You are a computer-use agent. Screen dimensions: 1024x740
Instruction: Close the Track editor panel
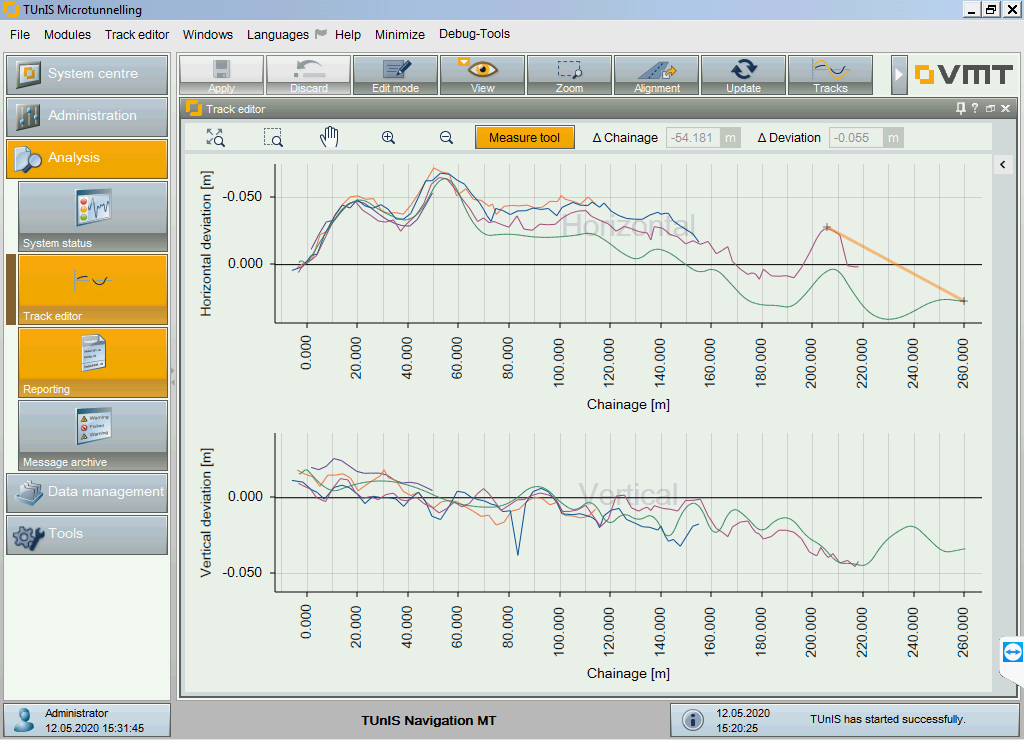click(x=1005, y=108)
